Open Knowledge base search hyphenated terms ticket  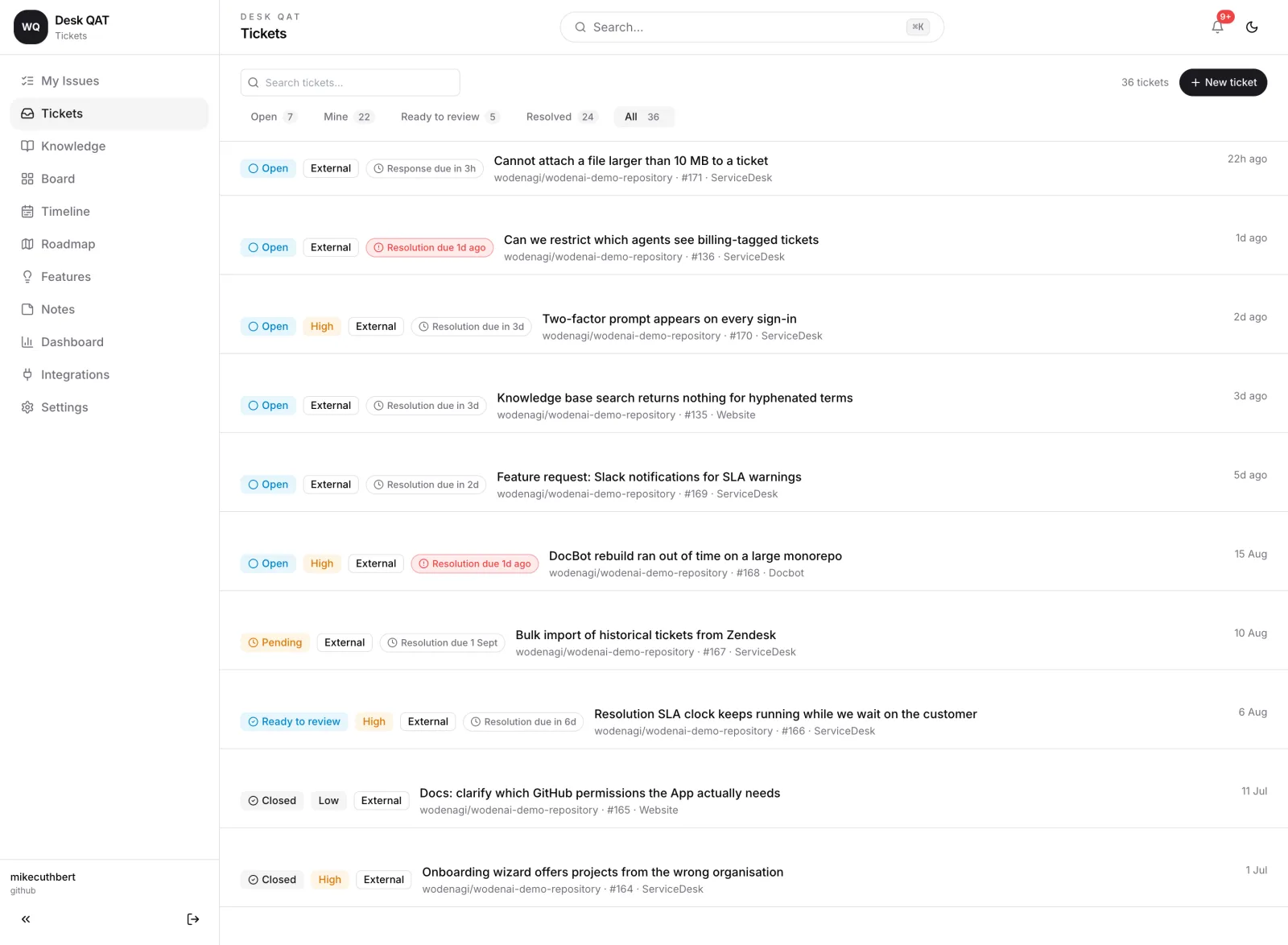[x=675, y=398]
